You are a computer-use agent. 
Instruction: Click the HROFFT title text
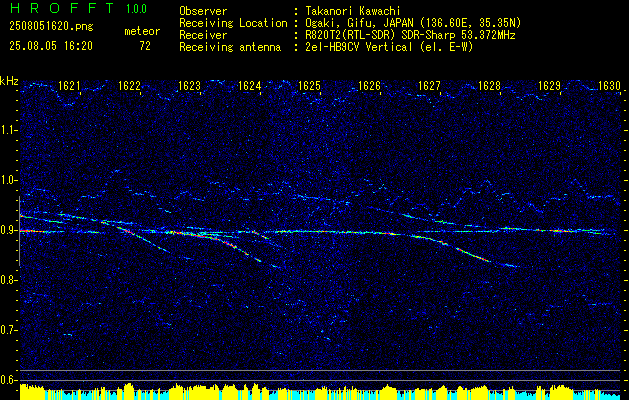(x=62, y=8)
